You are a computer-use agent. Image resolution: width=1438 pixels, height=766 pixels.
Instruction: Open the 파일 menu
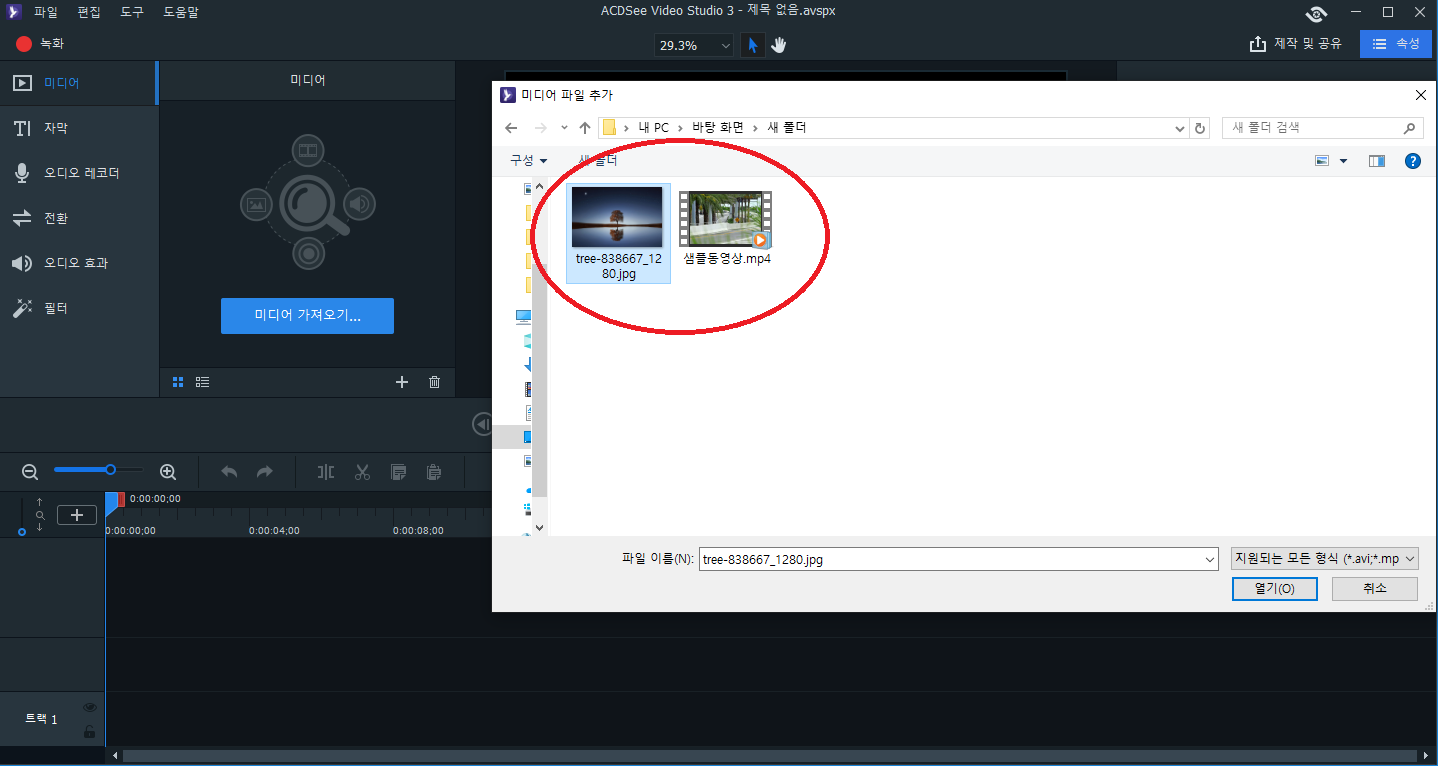click(x=46, y=12)
